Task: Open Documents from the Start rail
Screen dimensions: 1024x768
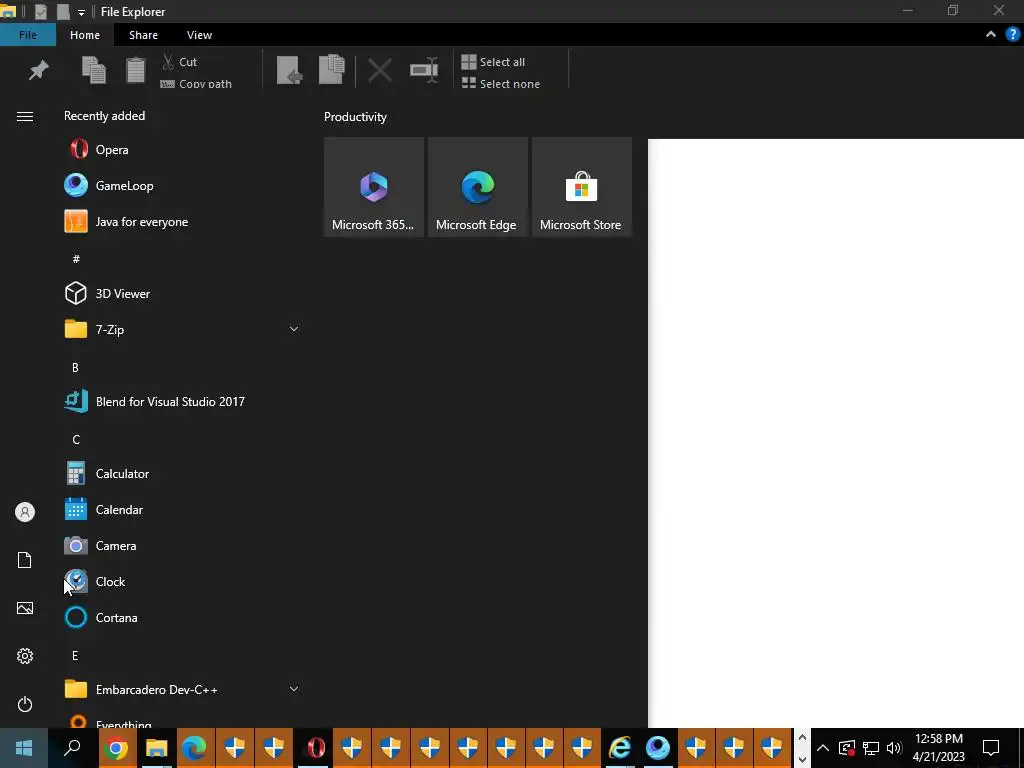Action: click(x=25, y=560)
